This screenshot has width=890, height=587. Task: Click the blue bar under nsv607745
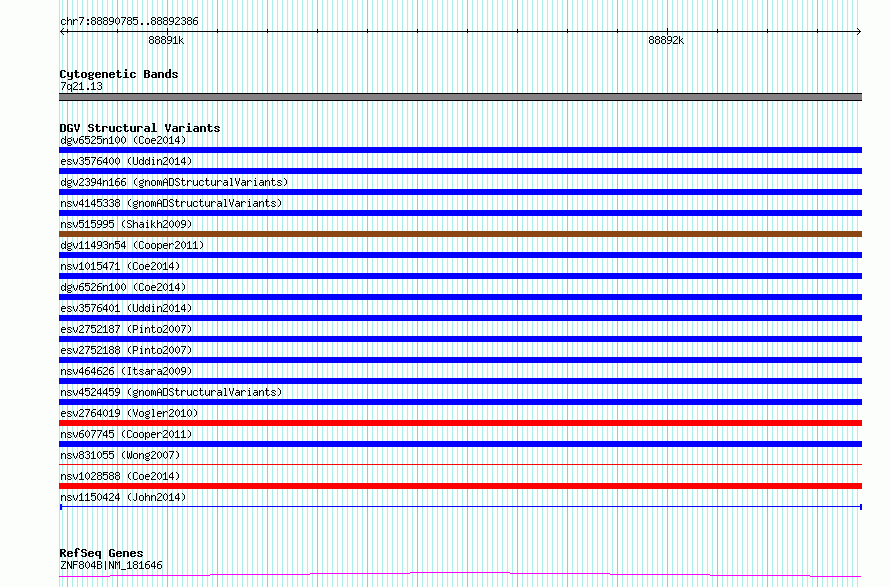click(460, 444)
